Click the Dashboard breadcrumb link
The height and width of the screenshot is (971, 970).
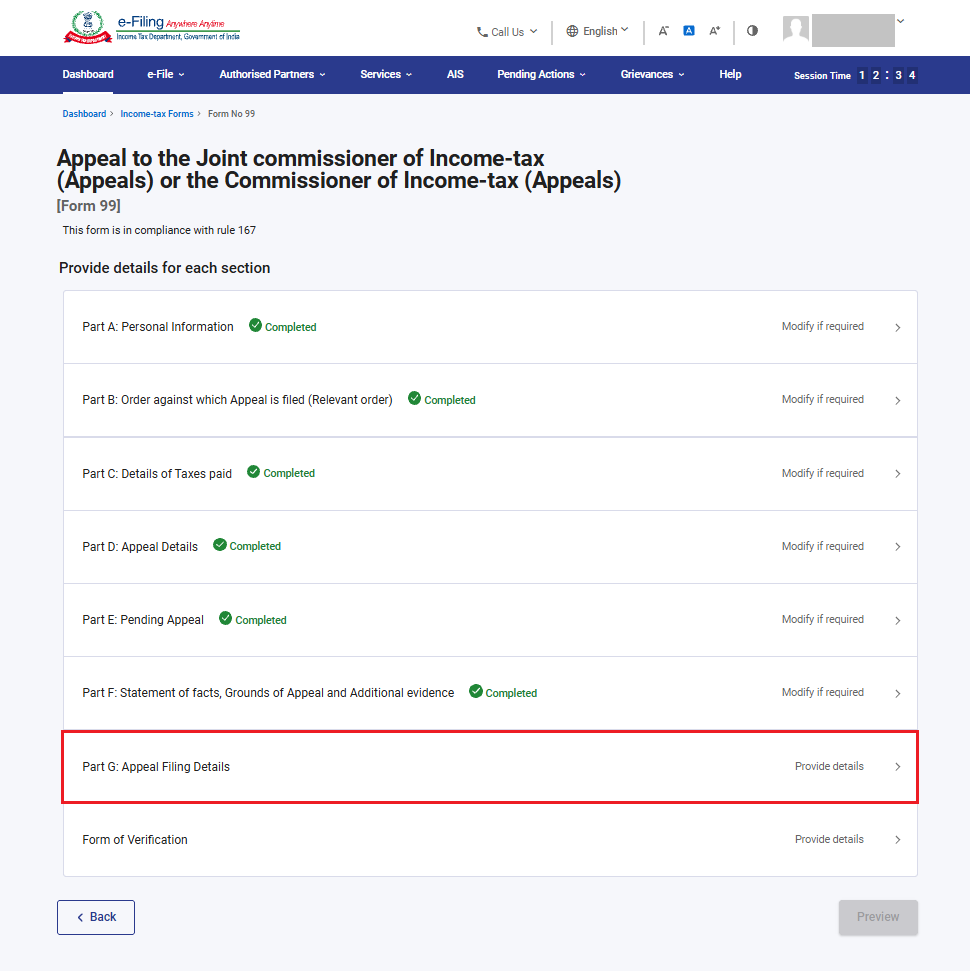coord(84,114)
